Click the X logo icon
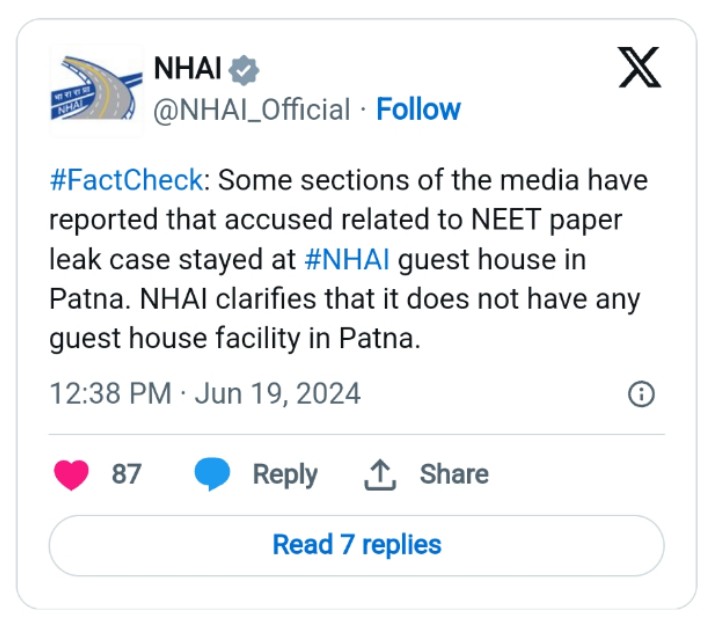This screenshot has width=706, height=619. coord(639,67)
